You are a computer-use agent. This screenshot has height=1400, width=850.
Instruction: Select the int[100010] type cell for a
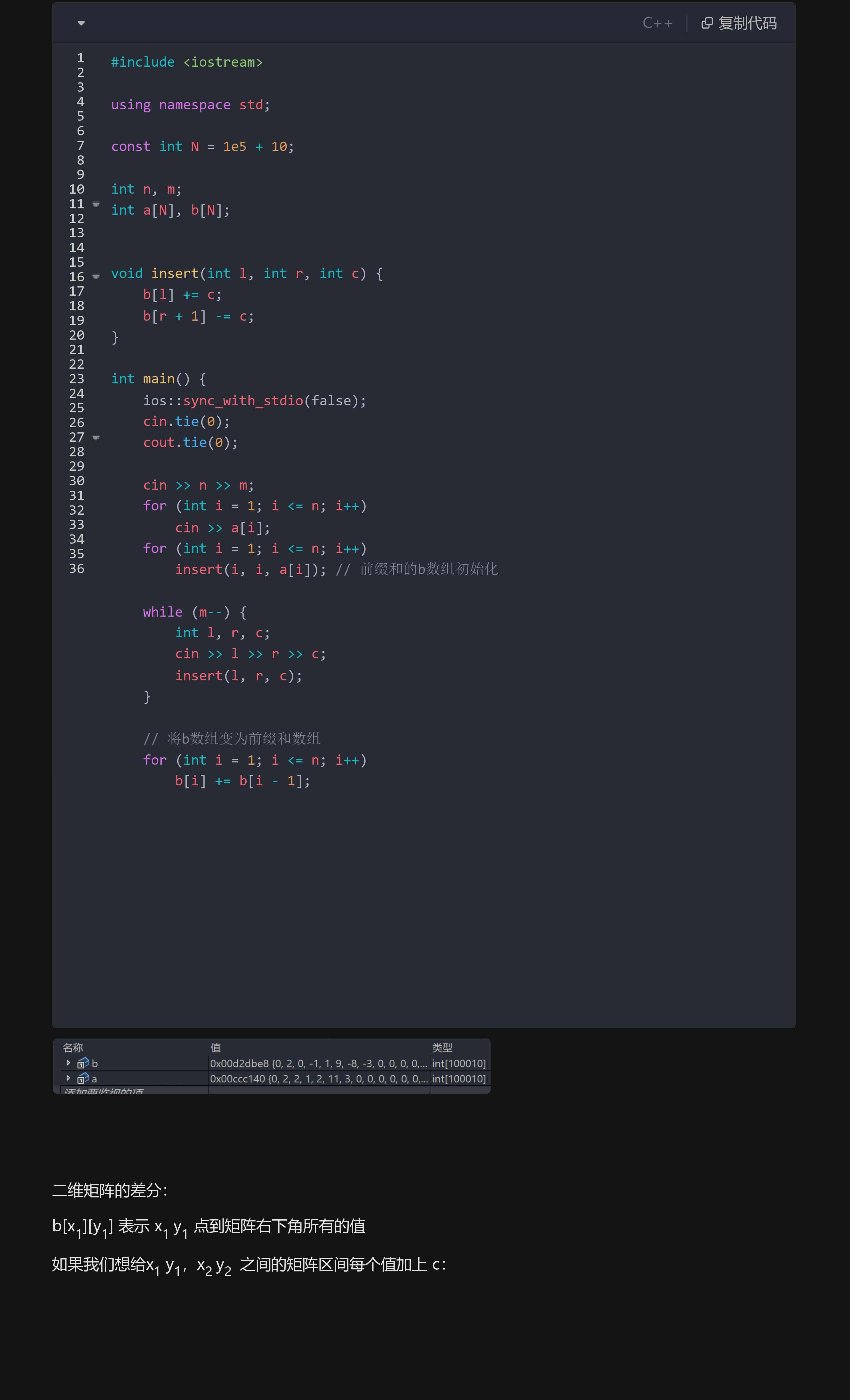[x=459, y=1078]
